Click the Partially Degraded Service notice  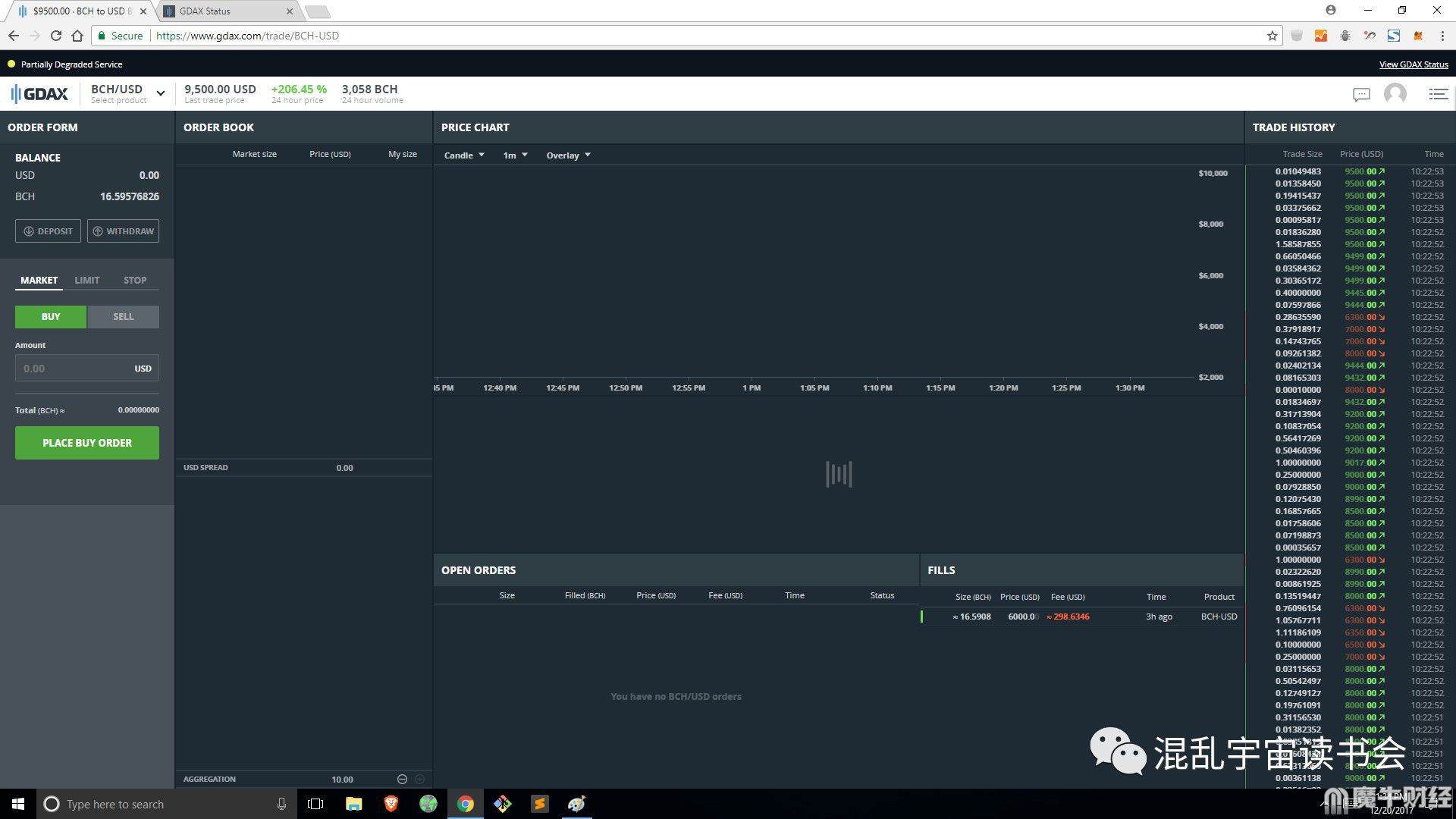click(71, 64)
